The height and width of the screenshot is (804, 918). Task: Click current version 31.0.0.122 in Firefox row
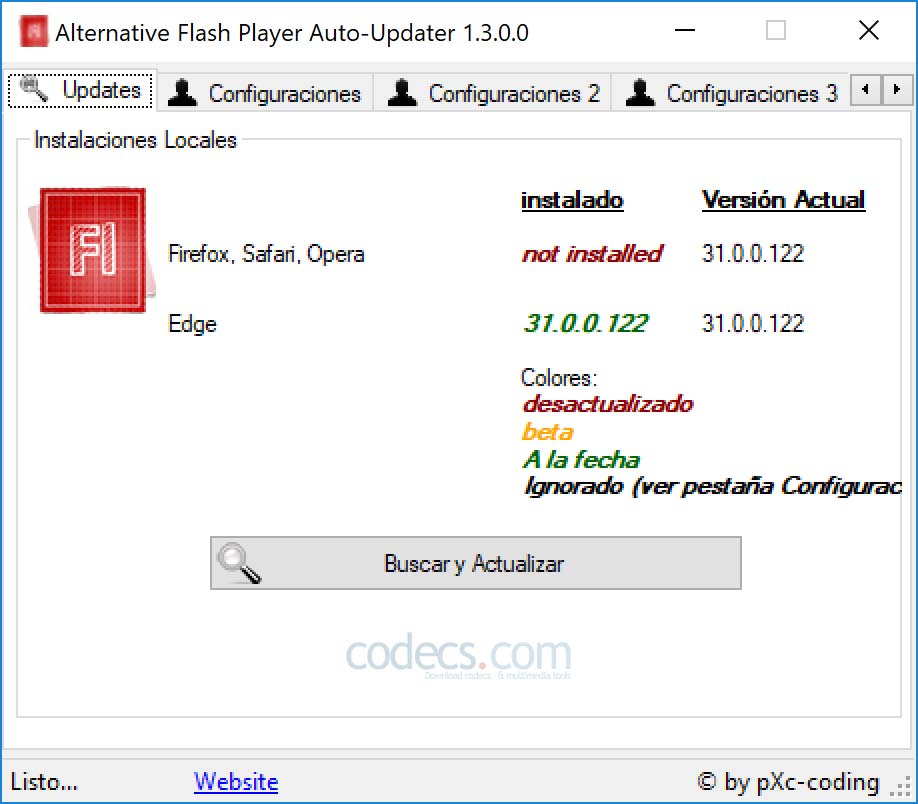coord(753,254)
